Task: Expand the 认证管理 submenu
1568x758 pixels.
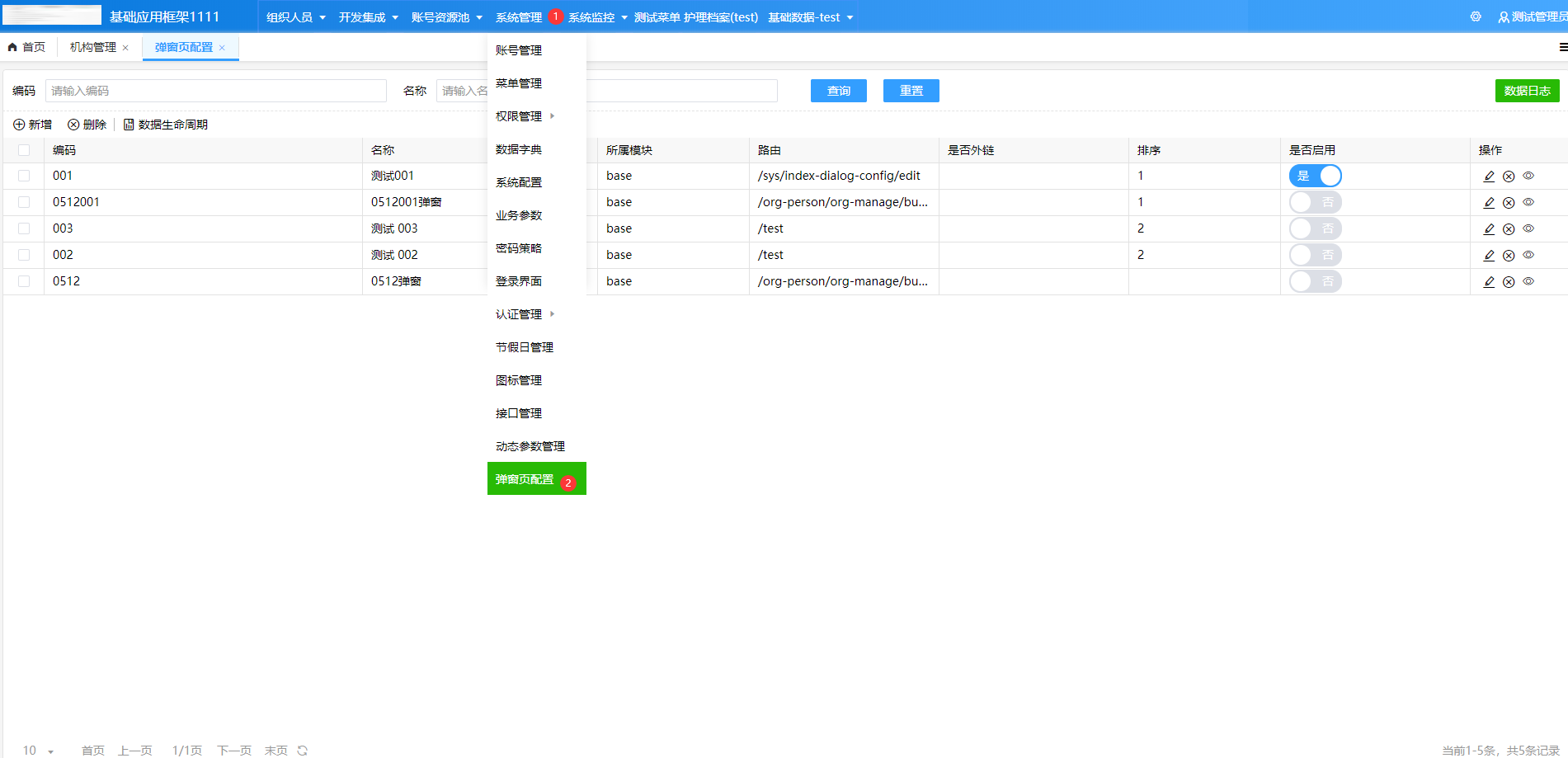Action: (536, 314)
